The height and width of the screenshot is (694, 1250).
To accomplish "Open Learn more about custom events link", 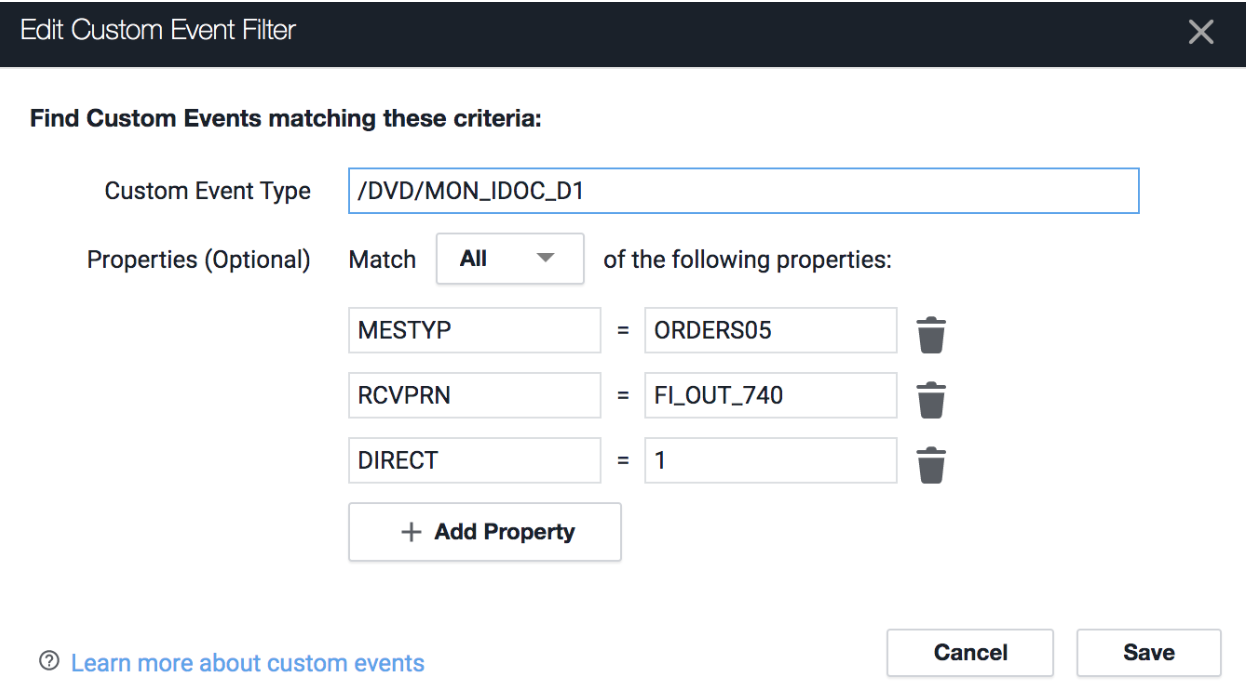I will pos(248,663).
